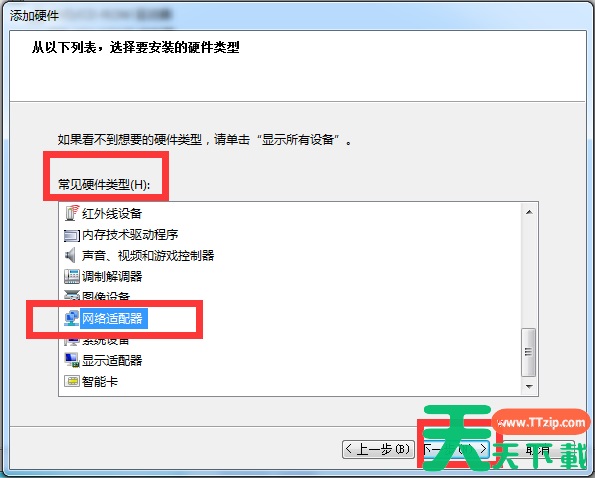Click the 下一步 next button
Viewport: 595px width, 478px height.
tap(455, 450)
